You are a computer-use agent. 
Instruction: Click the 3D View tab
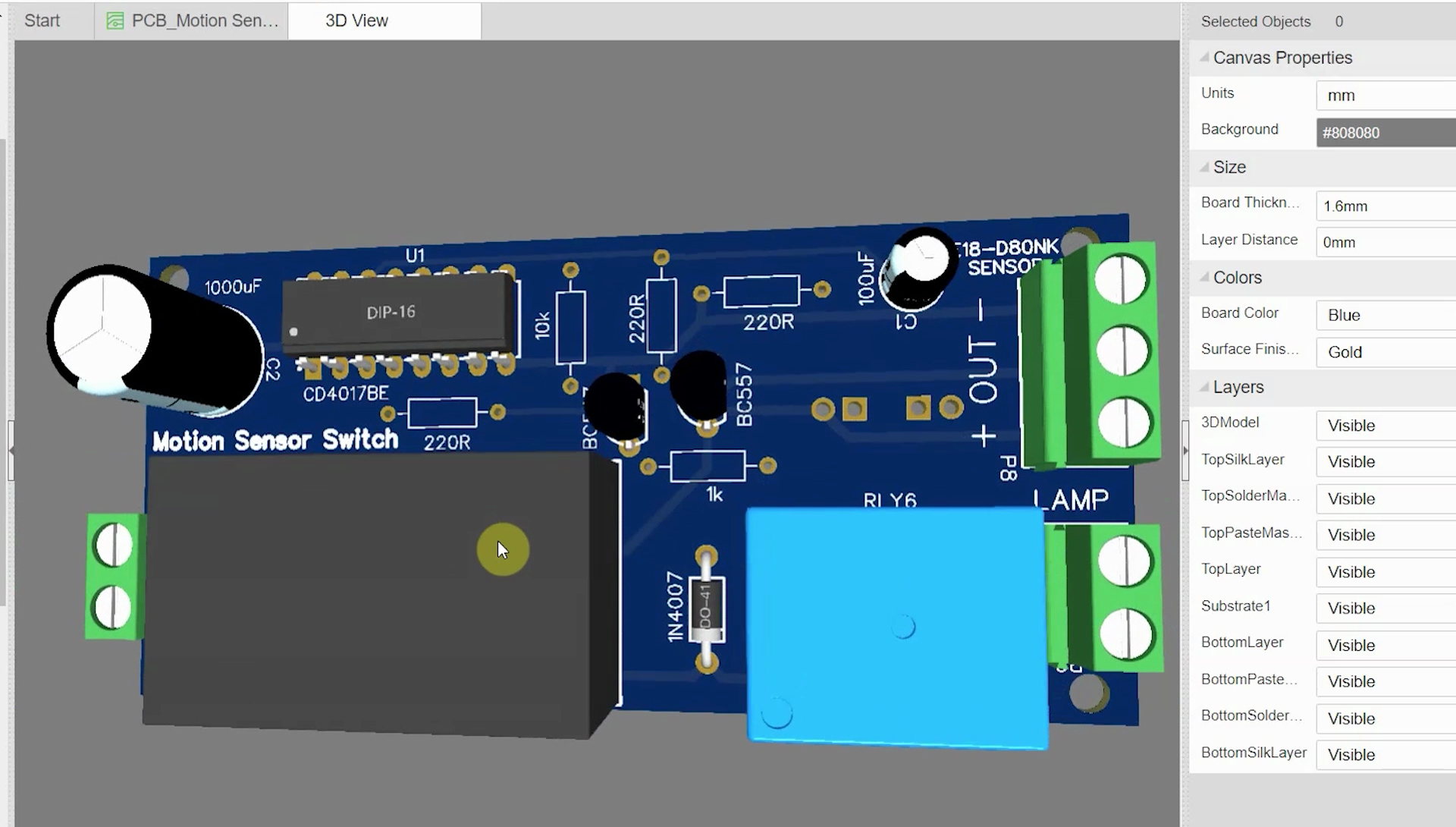358,21
